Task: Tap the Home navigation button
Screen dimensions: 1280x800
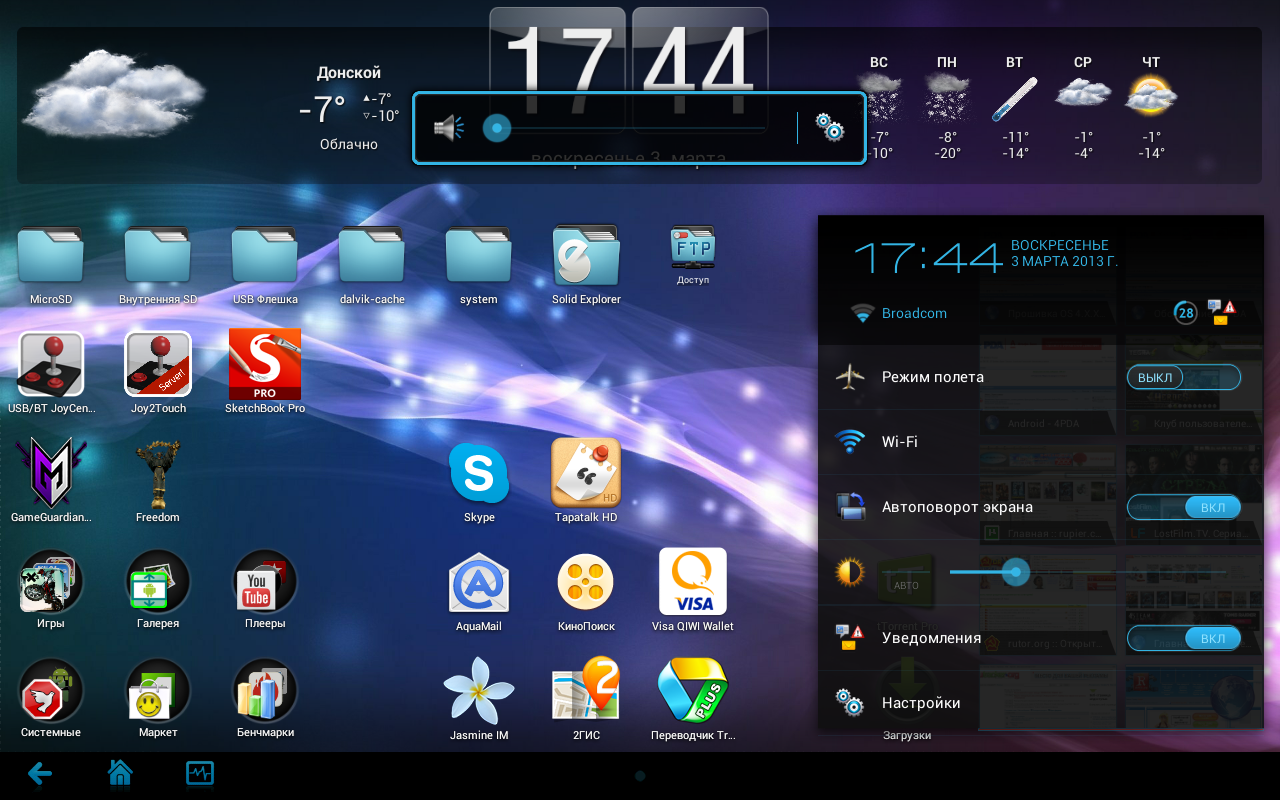Action: click(x=120, y=773)
